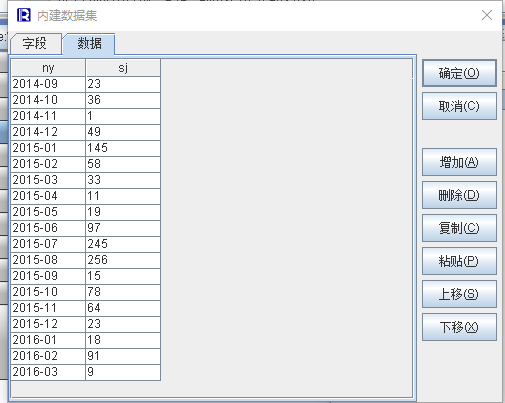This screenshot has width=505, height=403.
Task: Select sj value 9 in 2016-03 row
Action: (x=123, y=372)
